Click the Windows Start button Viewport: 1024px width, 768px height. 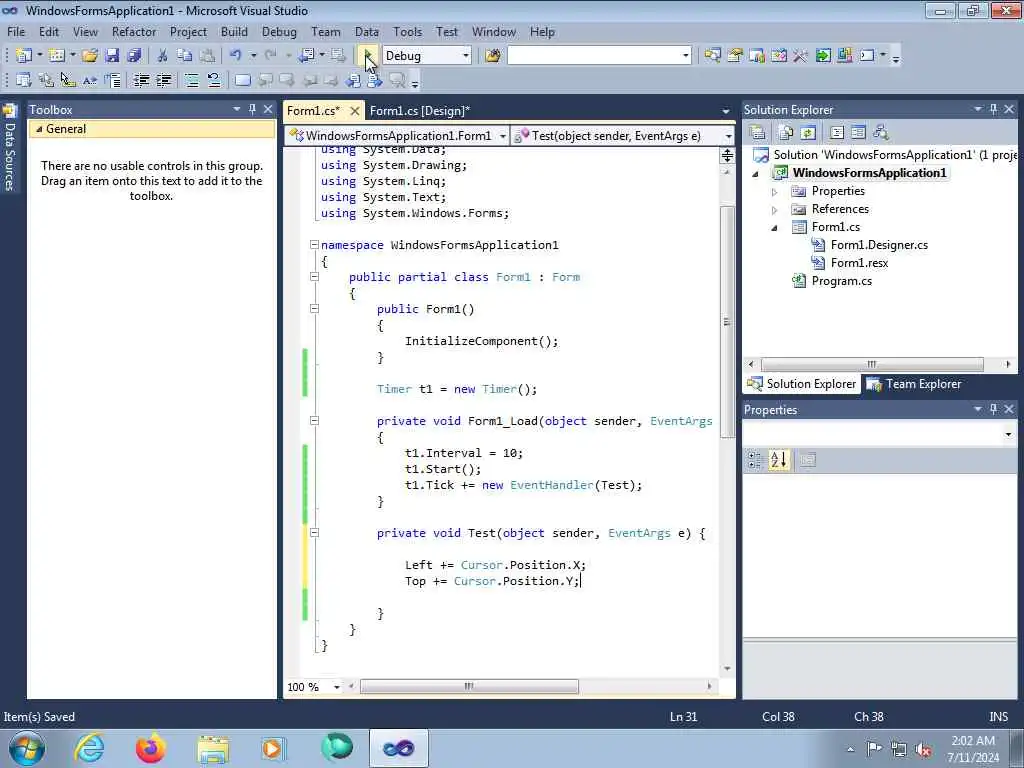(x=27, y=748)
